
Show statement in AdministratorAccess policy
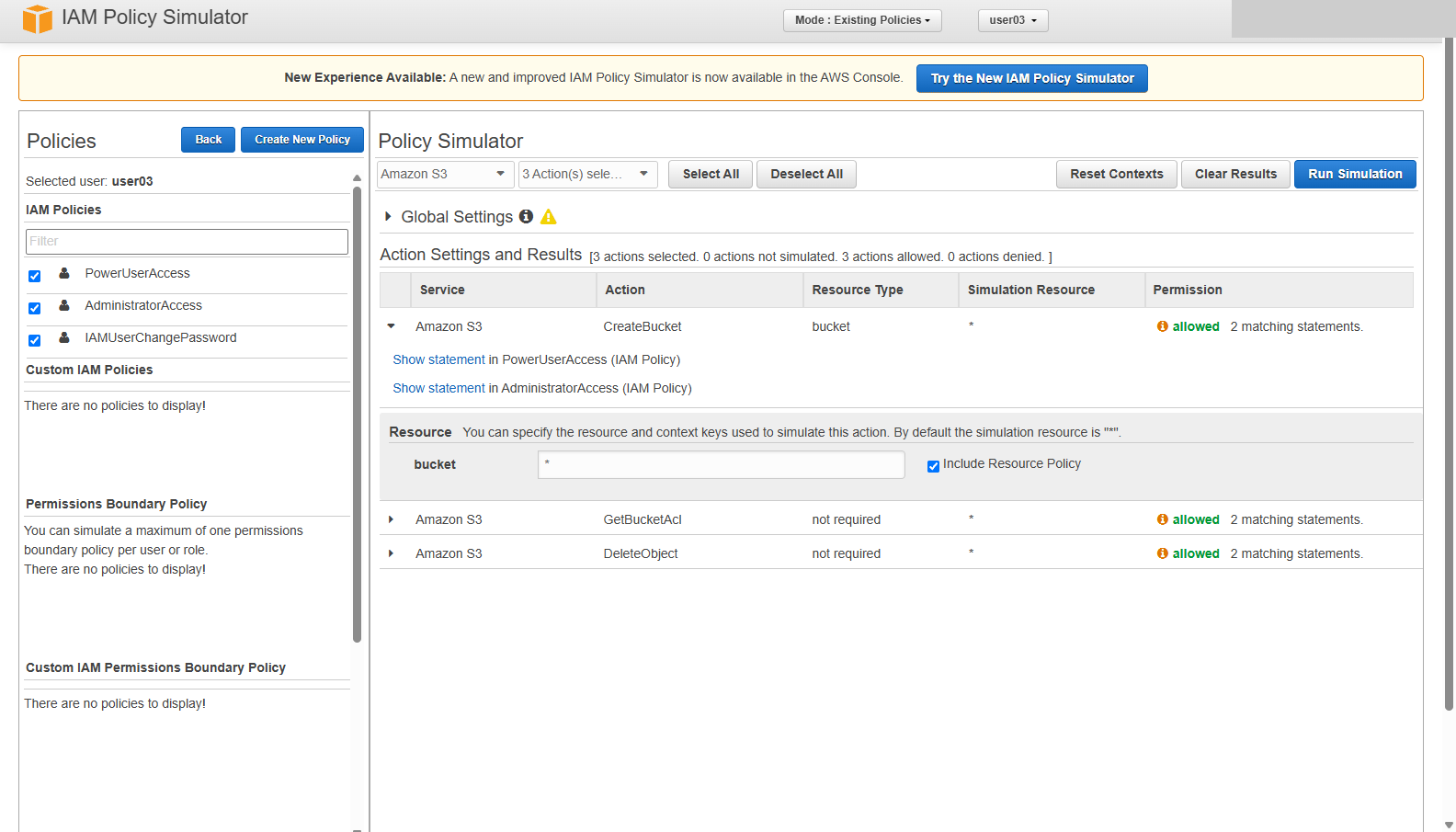(438, 388)
